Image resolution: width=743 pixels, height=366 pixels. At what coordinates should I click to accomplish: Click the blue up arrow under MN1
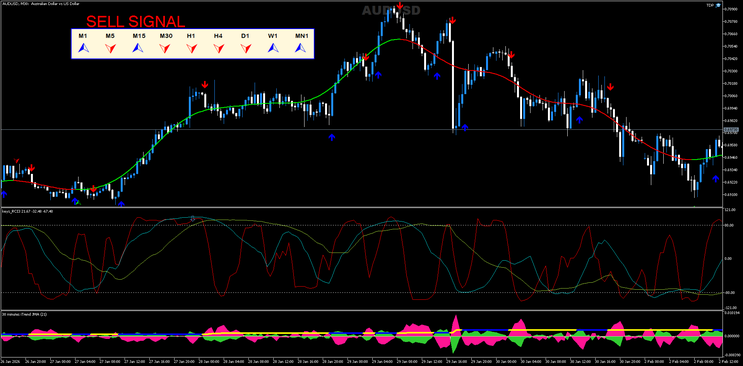point(300,47)
